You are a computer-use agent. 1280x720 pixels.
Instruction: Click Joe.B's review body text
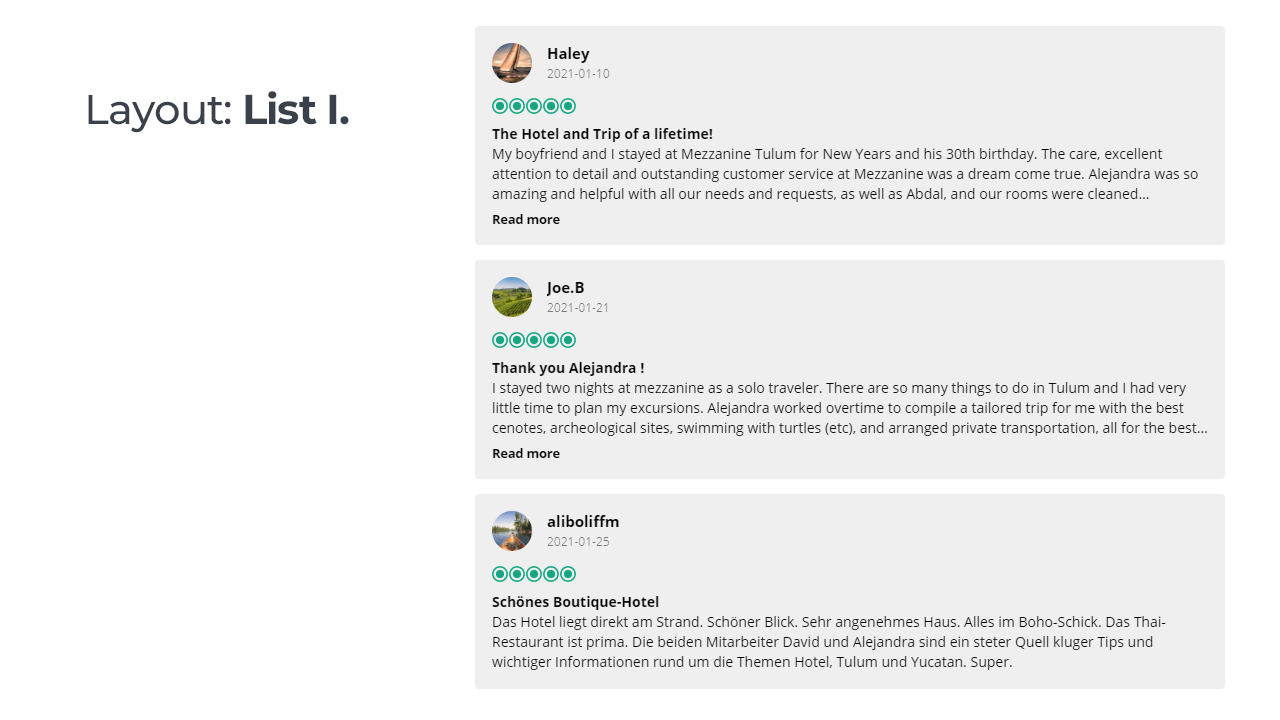pos(848,408)
